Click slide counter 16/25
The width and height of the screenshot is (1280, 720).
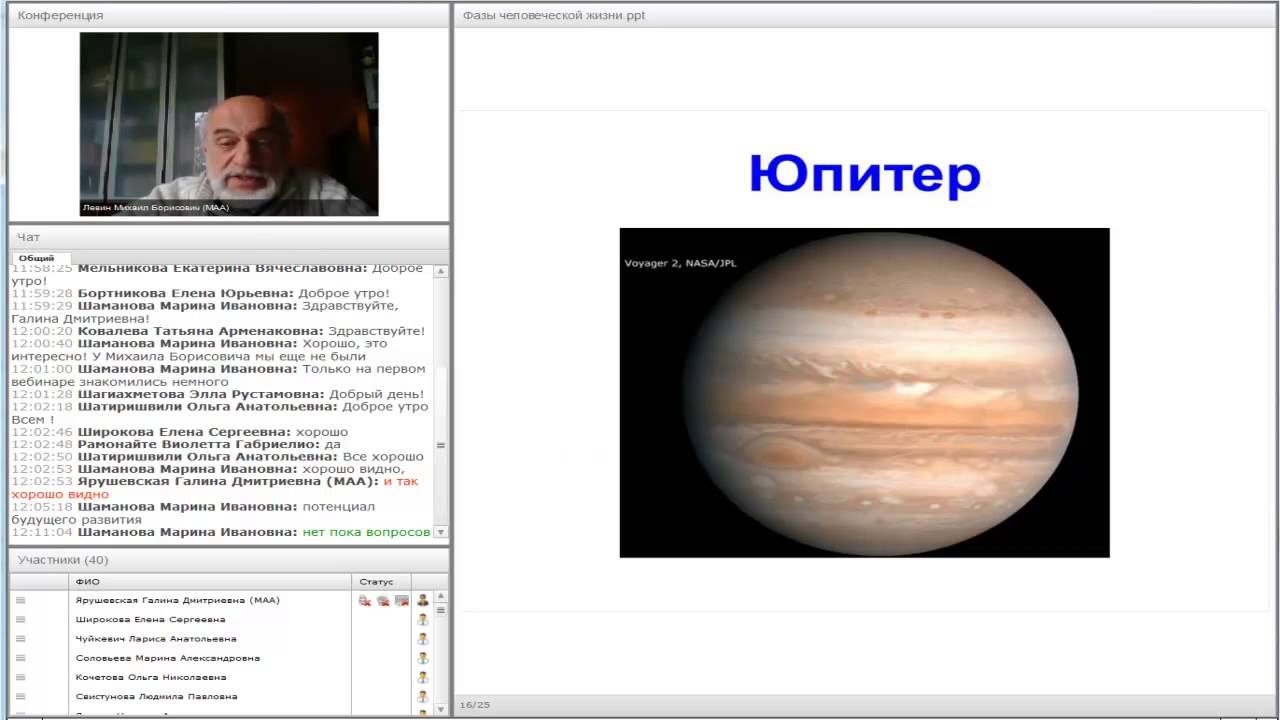[x=475, y=705]
